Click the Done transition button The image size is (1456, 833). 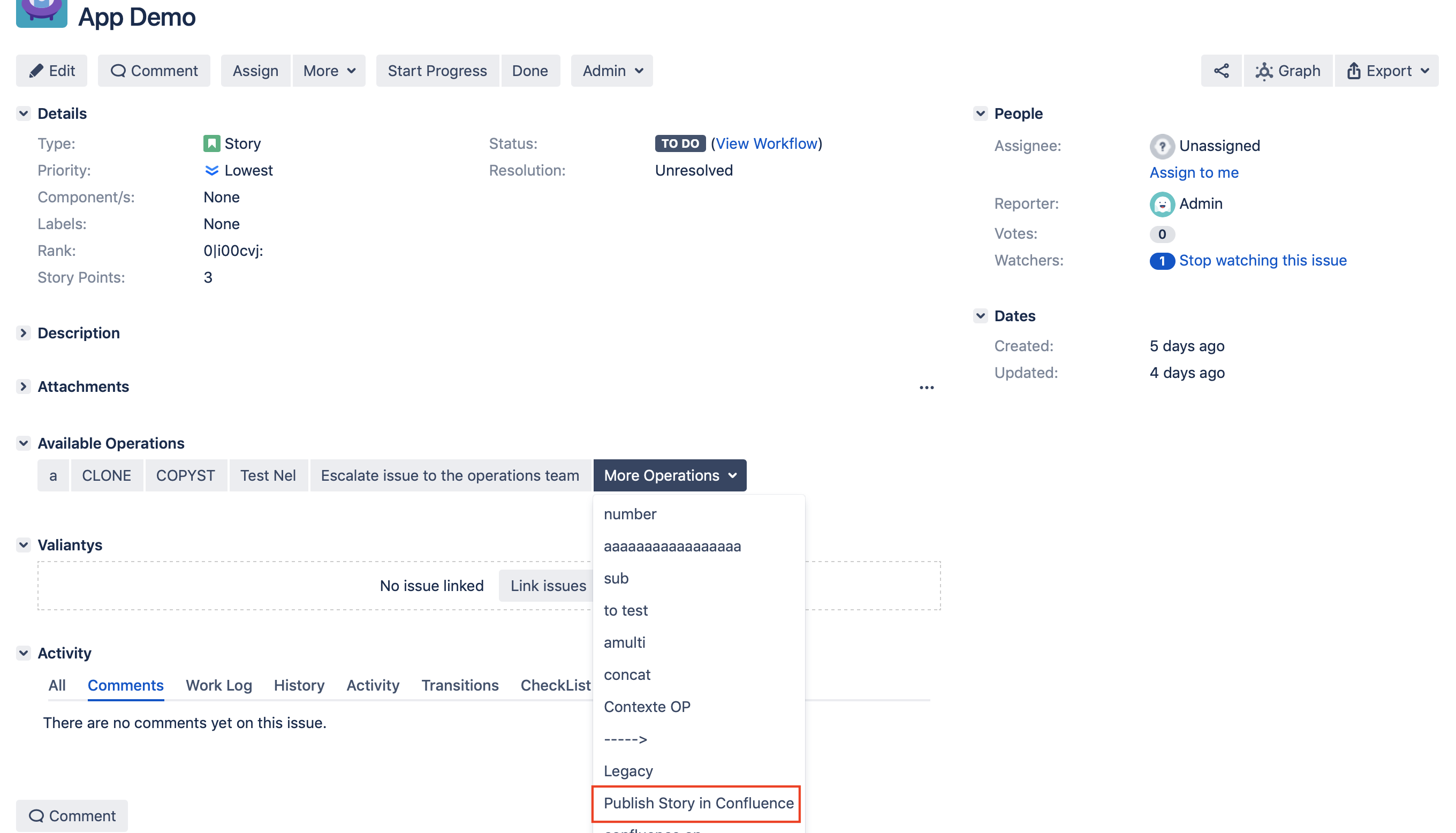coord(529,70)
